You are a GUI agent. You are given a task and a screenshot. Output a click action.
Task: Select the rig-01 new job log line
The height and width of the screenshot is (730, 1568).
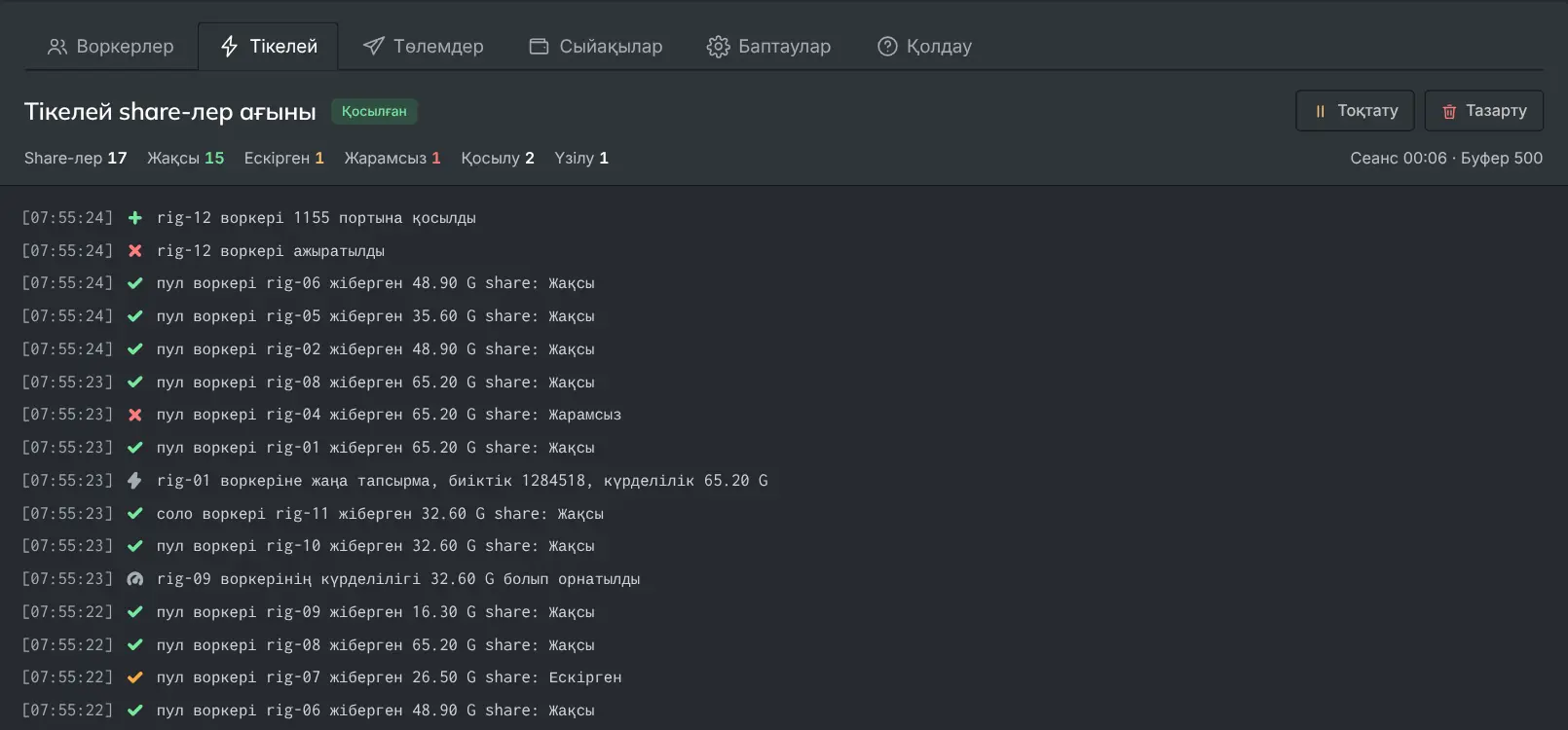point(463,481)
